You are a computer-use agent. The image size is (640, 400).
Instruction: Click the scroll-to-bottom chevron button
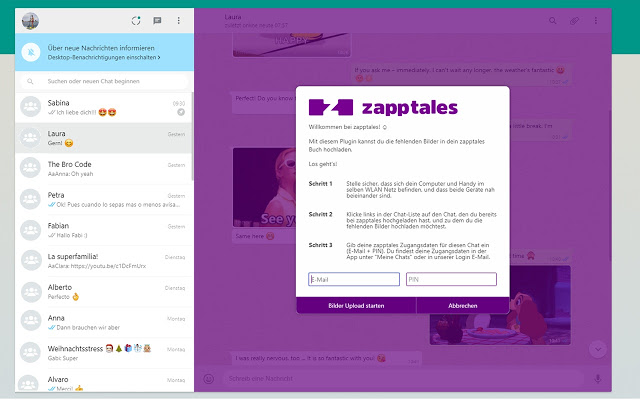click(x=598, y=349)
